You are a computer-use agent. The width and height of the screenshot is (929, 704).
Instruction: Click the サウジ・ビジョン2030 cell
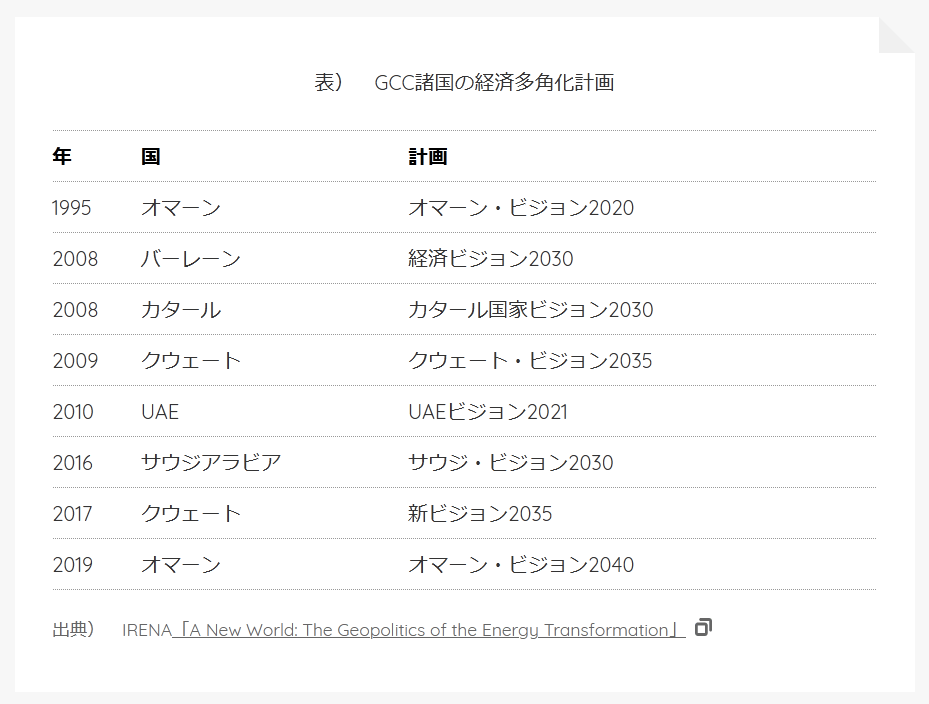pos(510,463)
